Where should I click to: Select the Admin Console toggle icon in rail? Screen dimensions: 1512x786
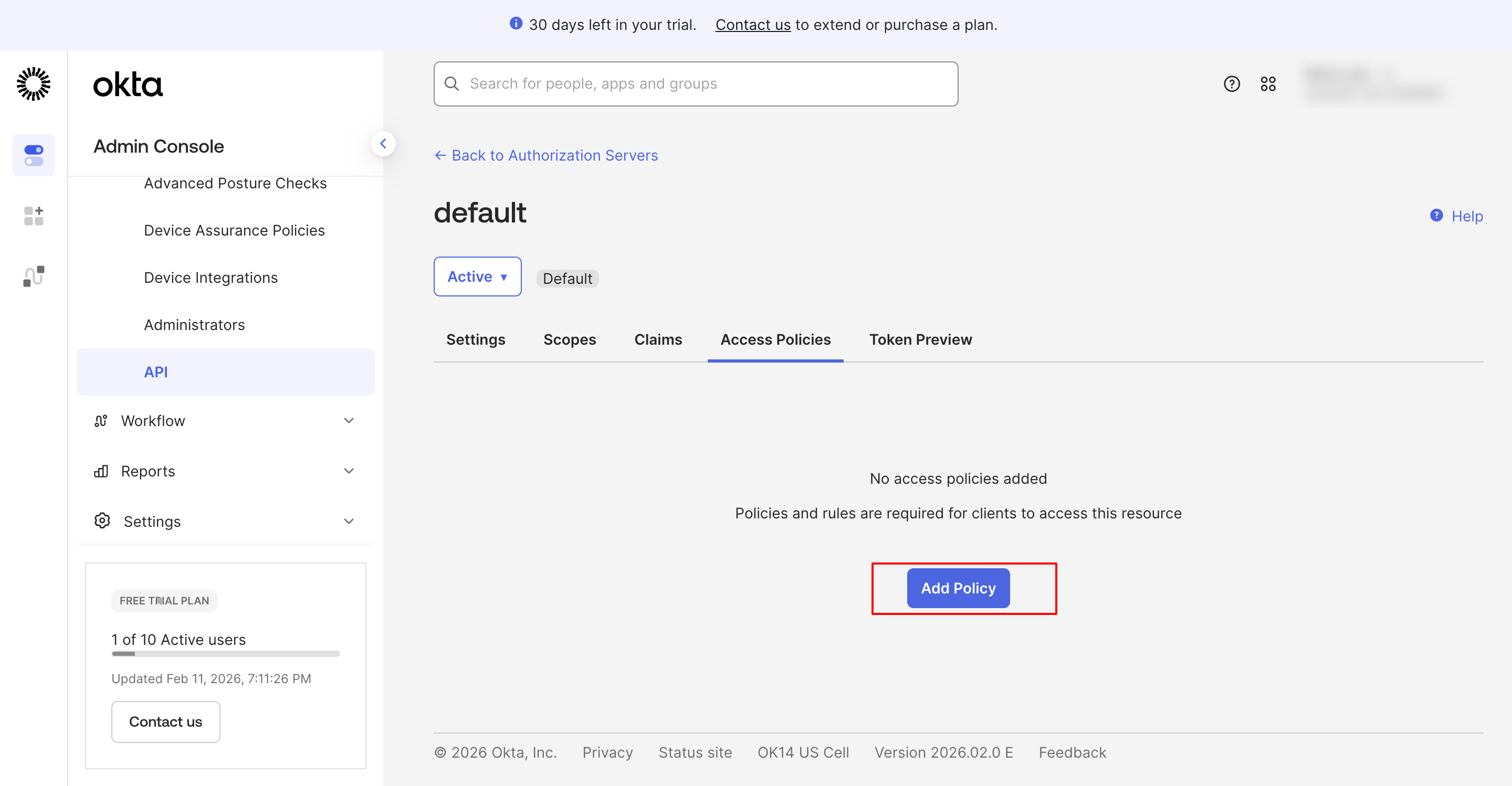click(x=34, y=155)
